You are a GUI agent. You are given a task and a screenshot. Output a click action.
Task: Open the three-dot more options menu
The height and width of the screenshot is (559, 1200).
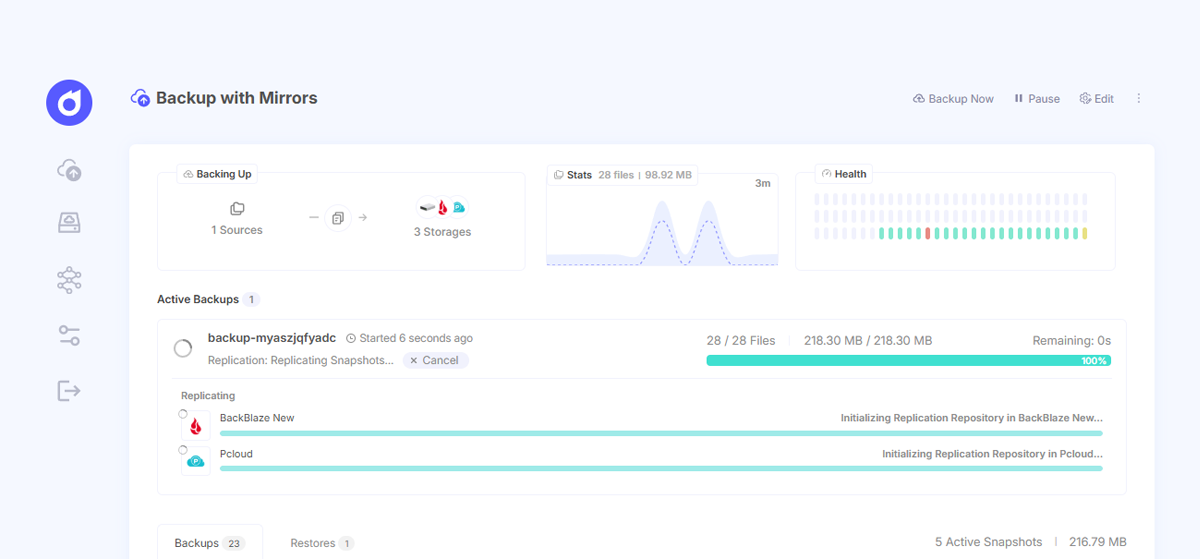pyautogui.click(x=1138, y=99)
